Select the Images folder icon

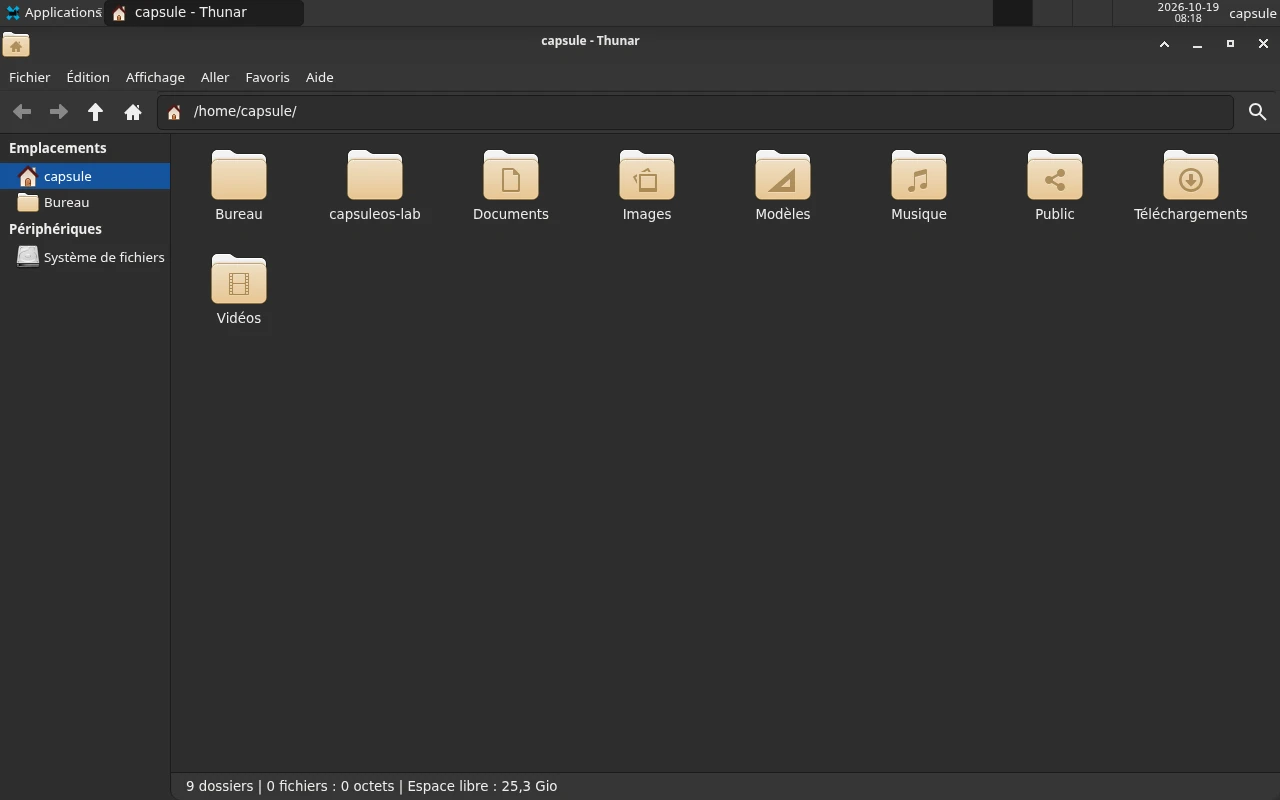point(647,175)
